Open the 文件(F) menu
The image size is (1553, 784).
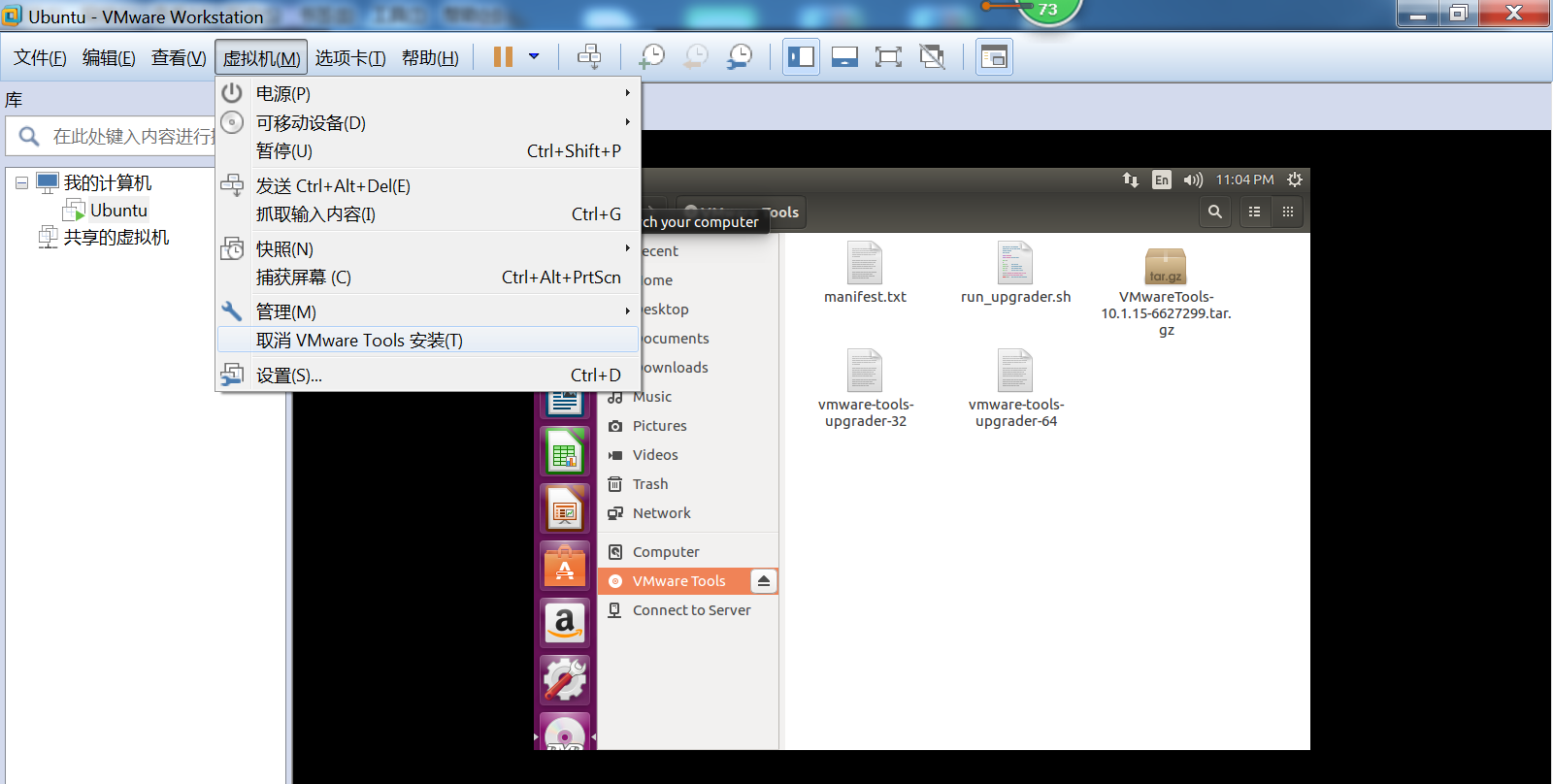point(40,58)
